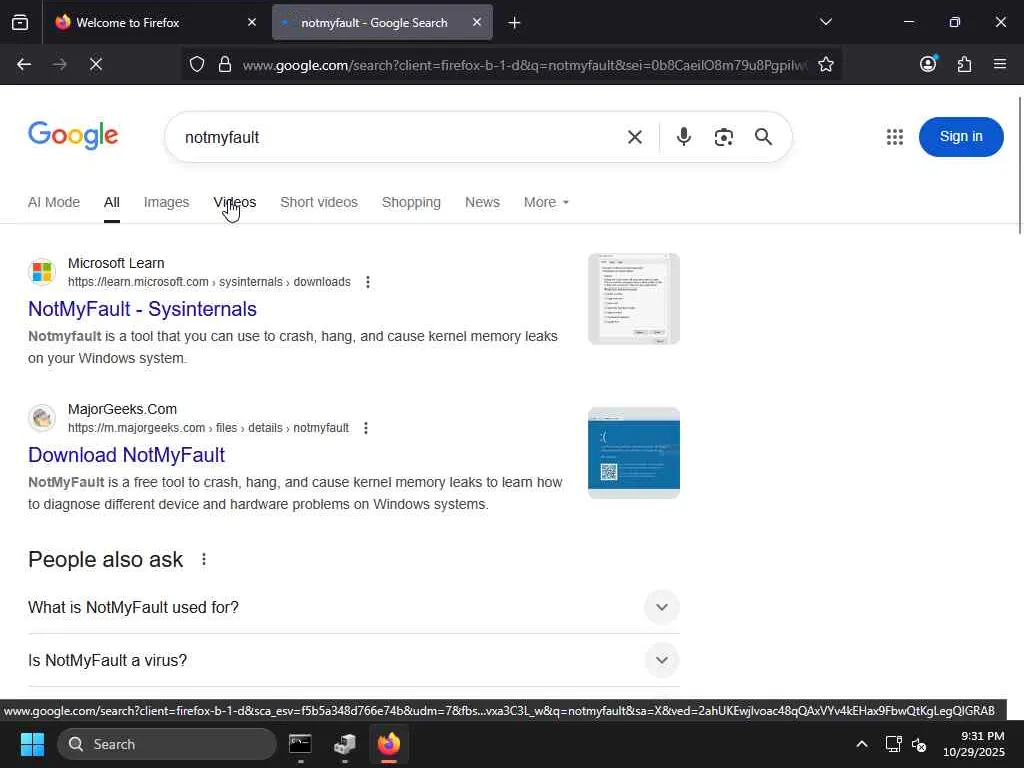The image size is (1024, 768).
Task: Search by image with Lens icon
Action: (x=724, y=137)
